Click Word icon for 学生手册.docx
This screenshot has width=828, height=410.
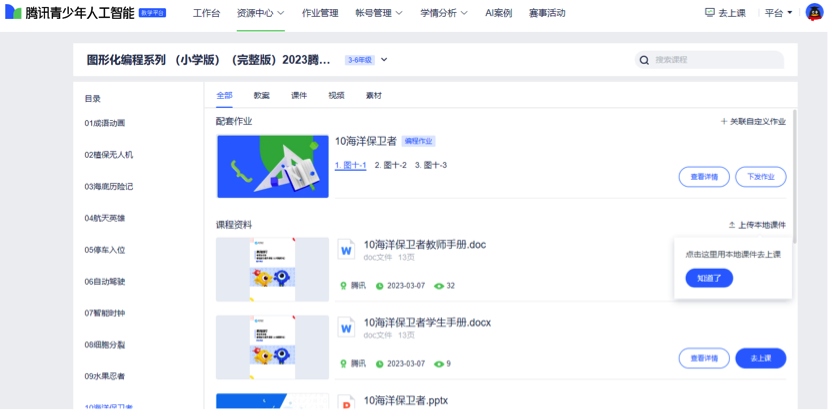point(347,328)
